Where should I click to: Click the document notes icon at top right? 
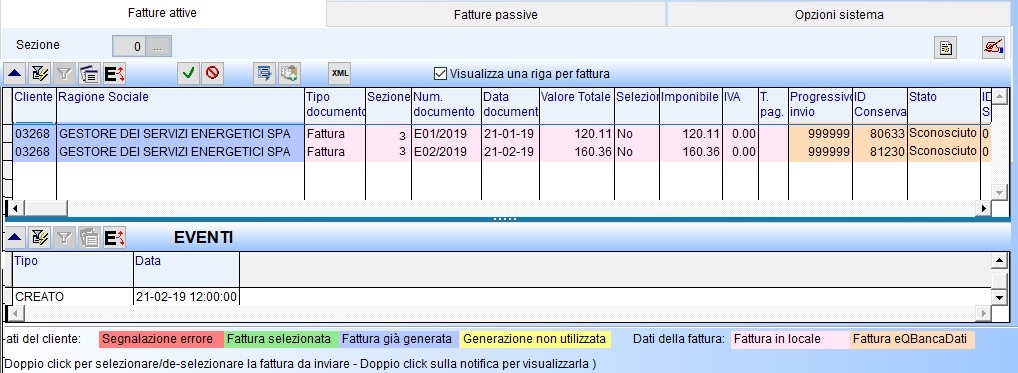(947, 48)
